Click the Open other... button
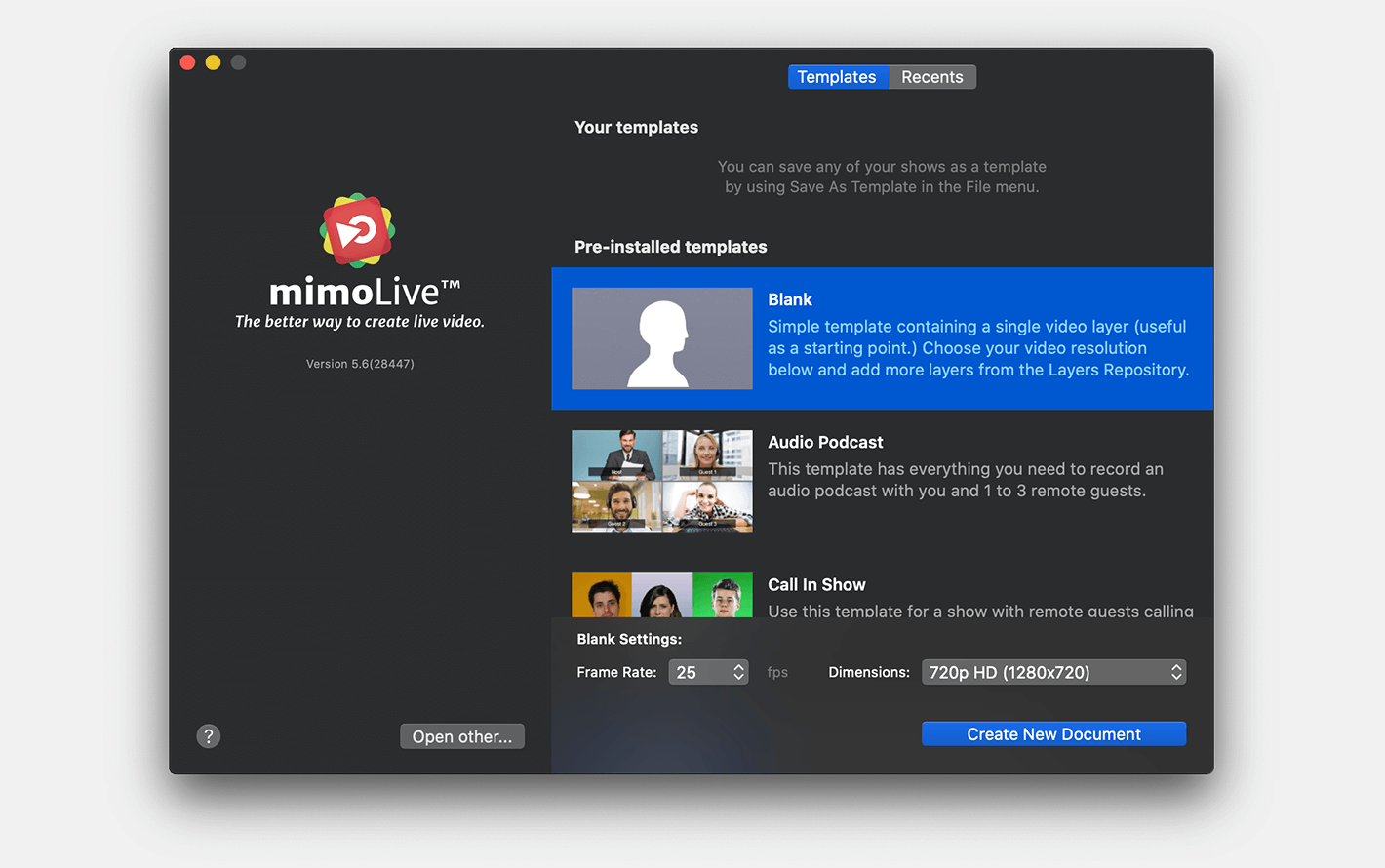Image resolution: width=1385 pixels, height=868 pixels. [x=462, y=736]
